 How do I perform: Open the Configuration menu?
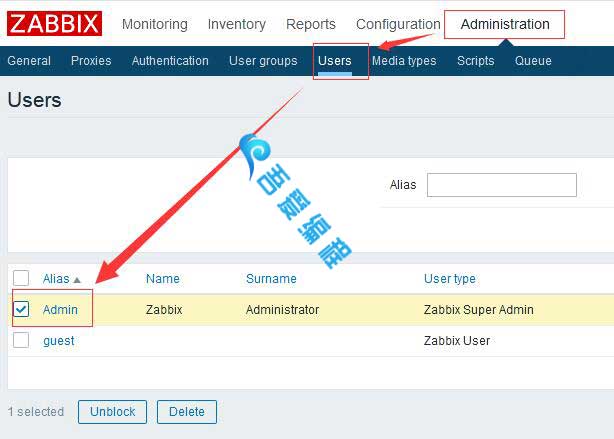tap(398, 24)
